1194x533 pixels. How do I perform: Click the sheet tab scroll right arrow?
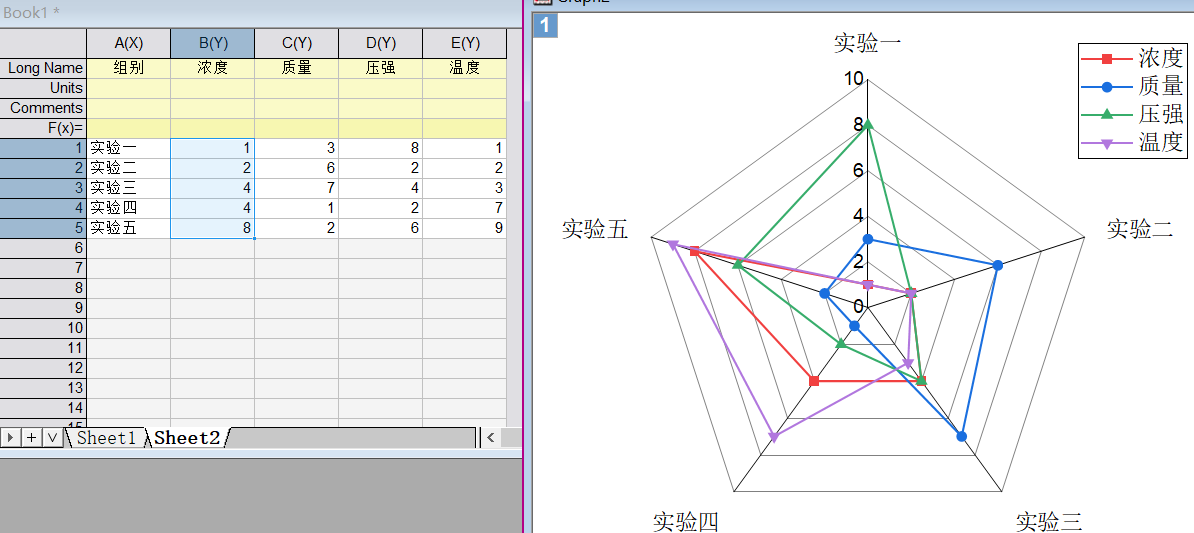click(11, 438)
